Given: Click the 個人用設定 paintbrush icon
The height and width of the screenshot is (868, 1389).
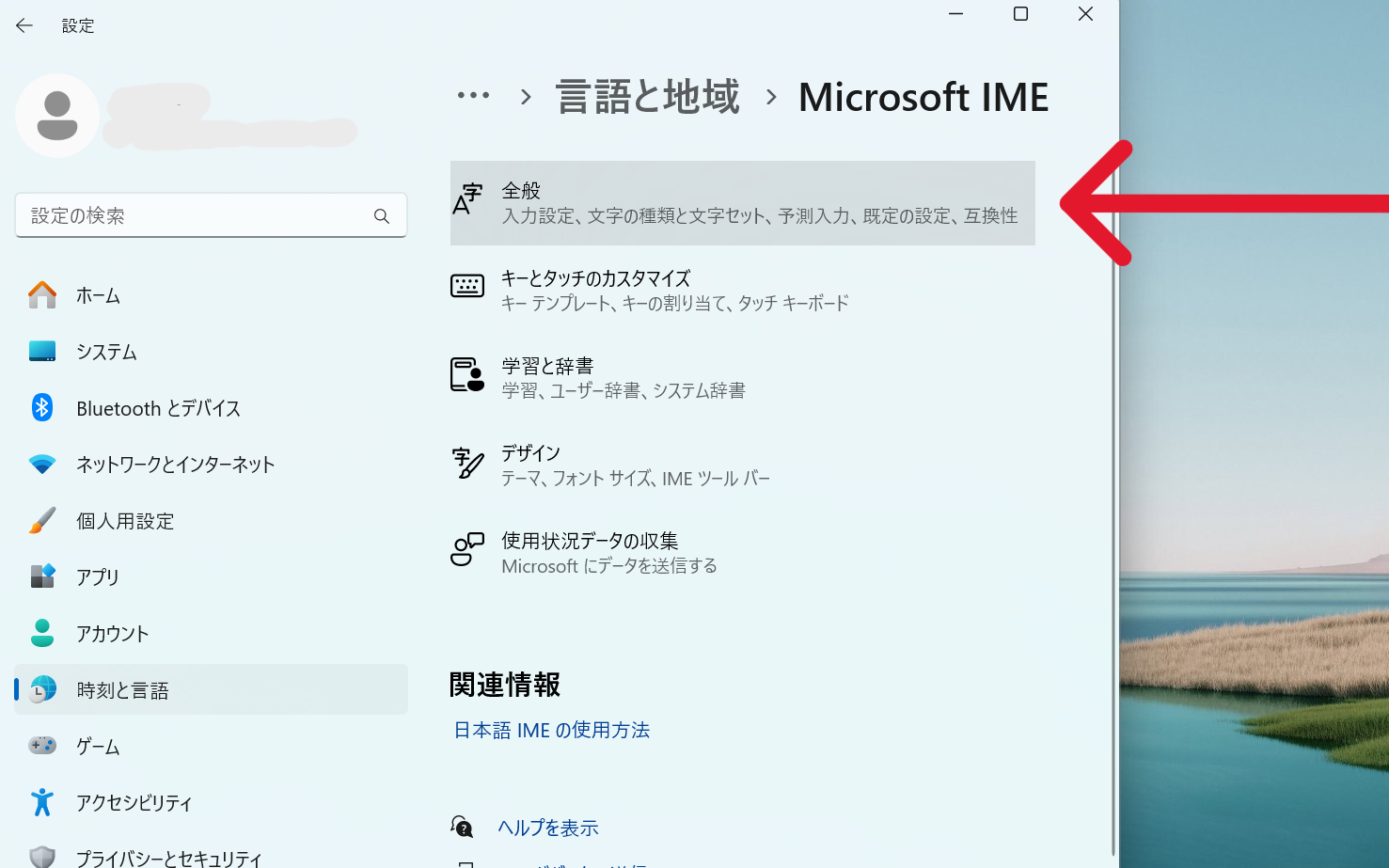Looking at the screenshot, I should [42, 520].
